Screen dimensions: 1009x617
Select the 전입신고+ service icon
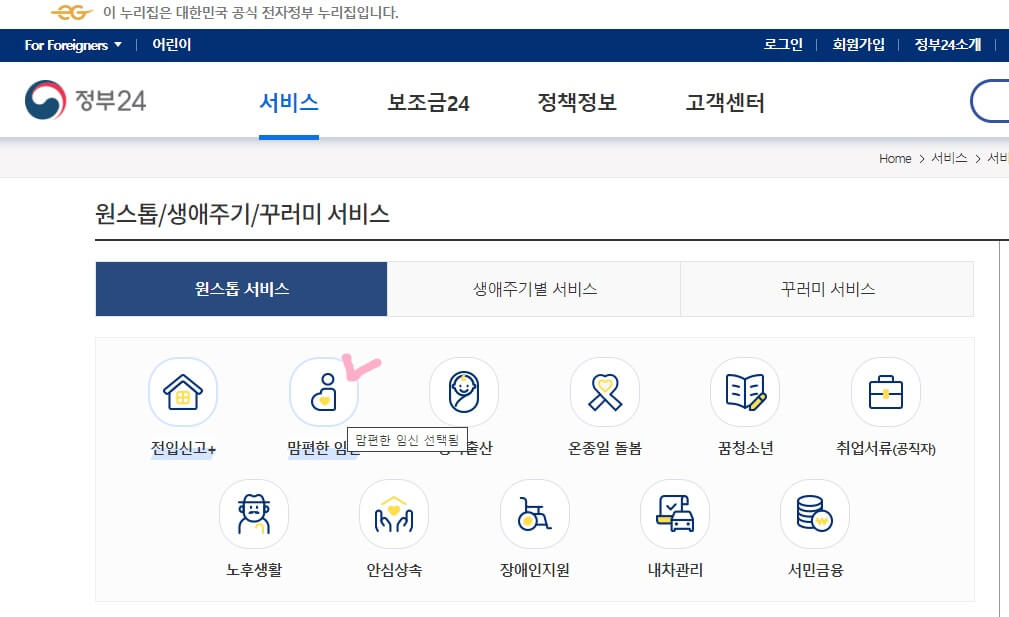coord(182,393)
